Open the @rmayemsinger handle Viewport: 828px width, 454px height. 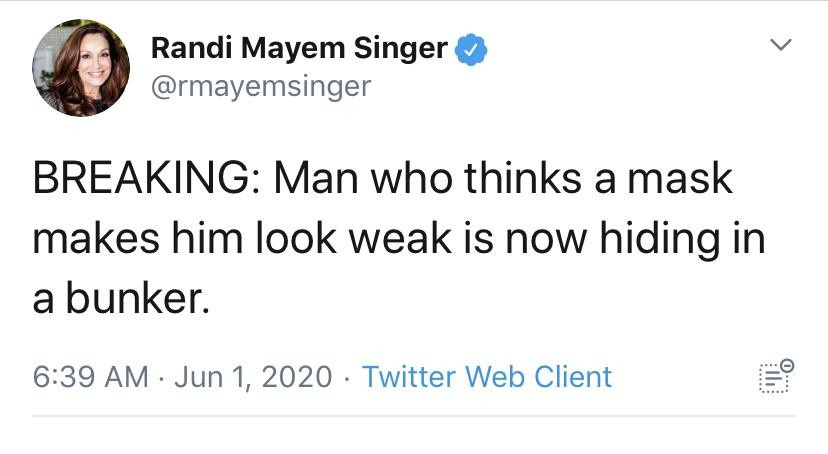pos(260,87)
